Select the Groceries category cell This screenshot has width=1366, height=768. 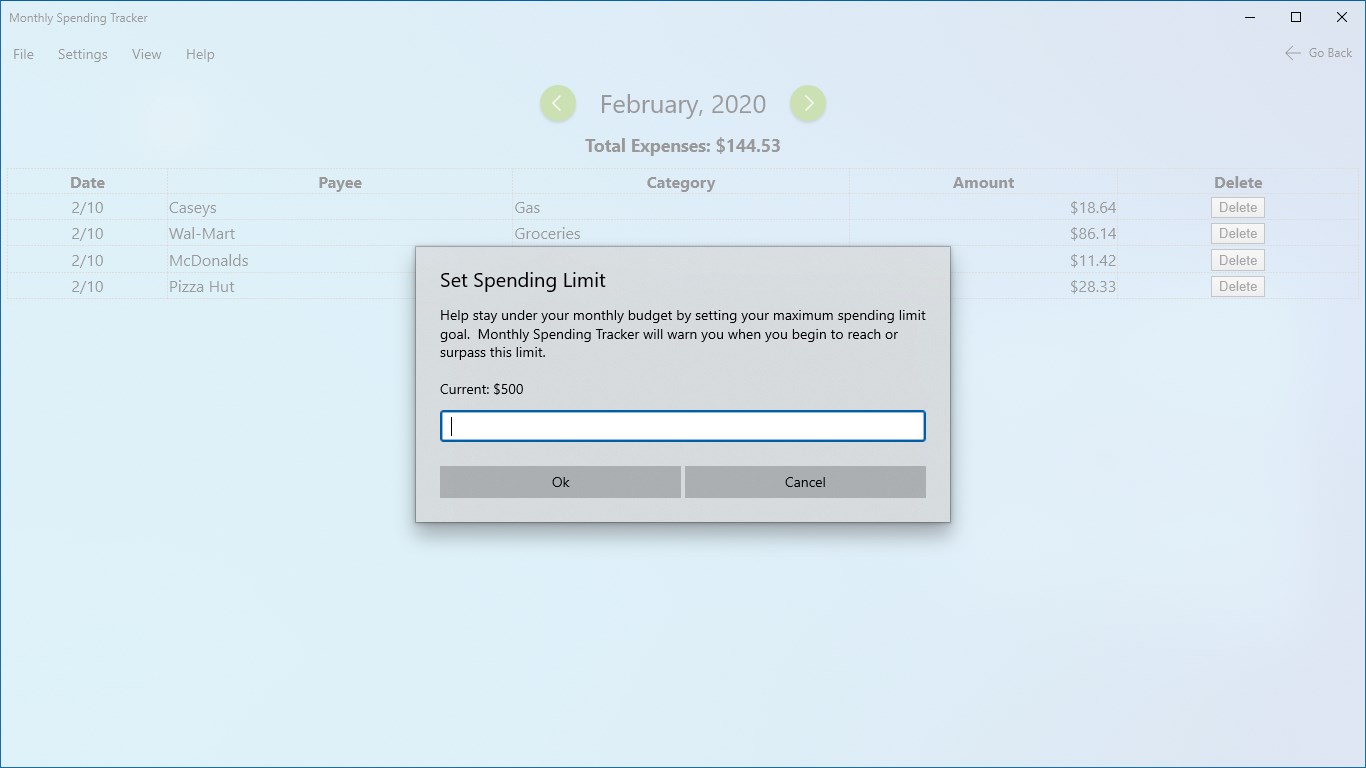pos(681,234)
